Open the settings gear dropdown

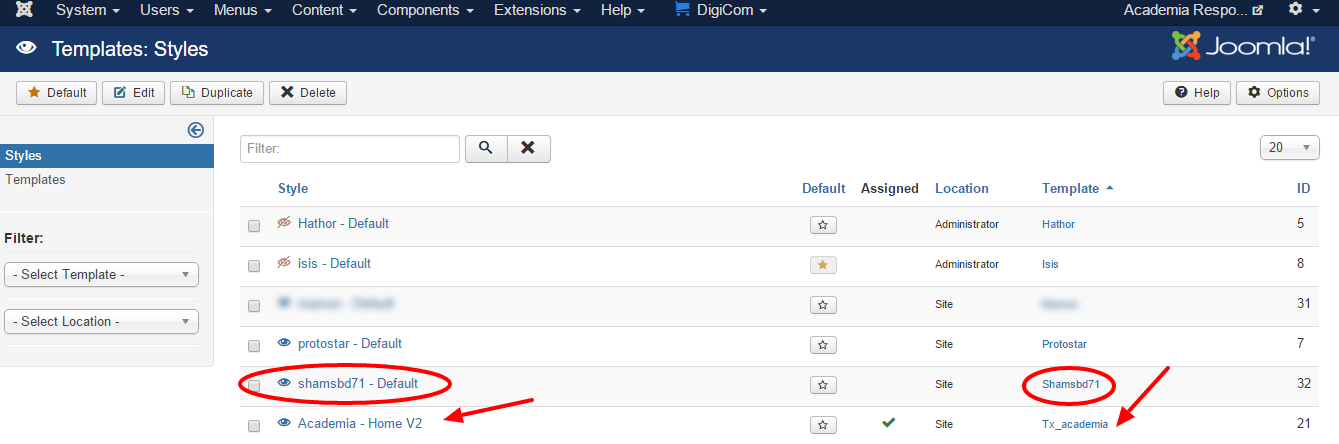[x=1303, y=10]
